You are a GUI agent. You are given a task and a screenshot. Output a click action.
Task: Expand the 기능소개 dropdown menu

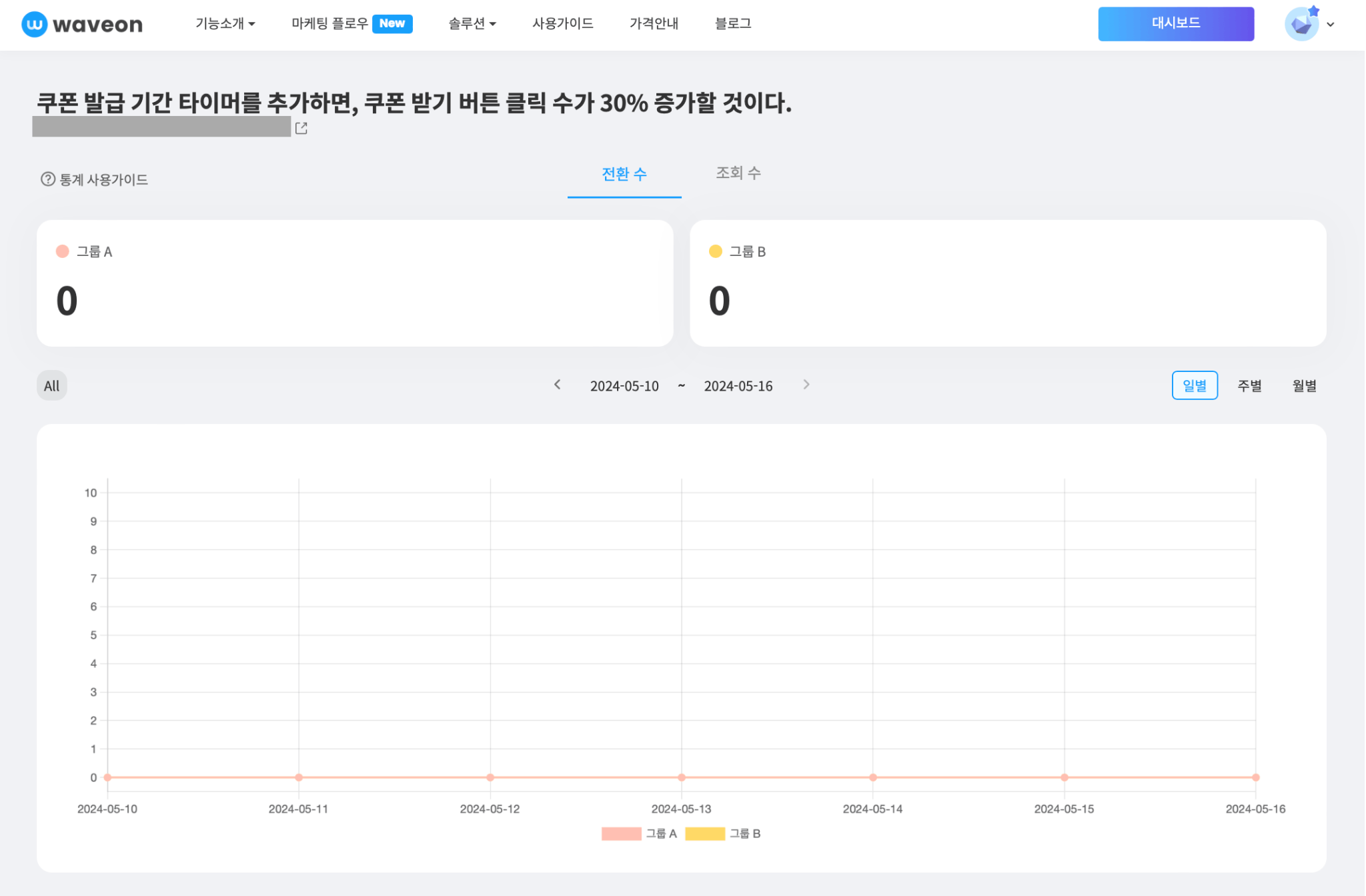click(x=225, y=23)
